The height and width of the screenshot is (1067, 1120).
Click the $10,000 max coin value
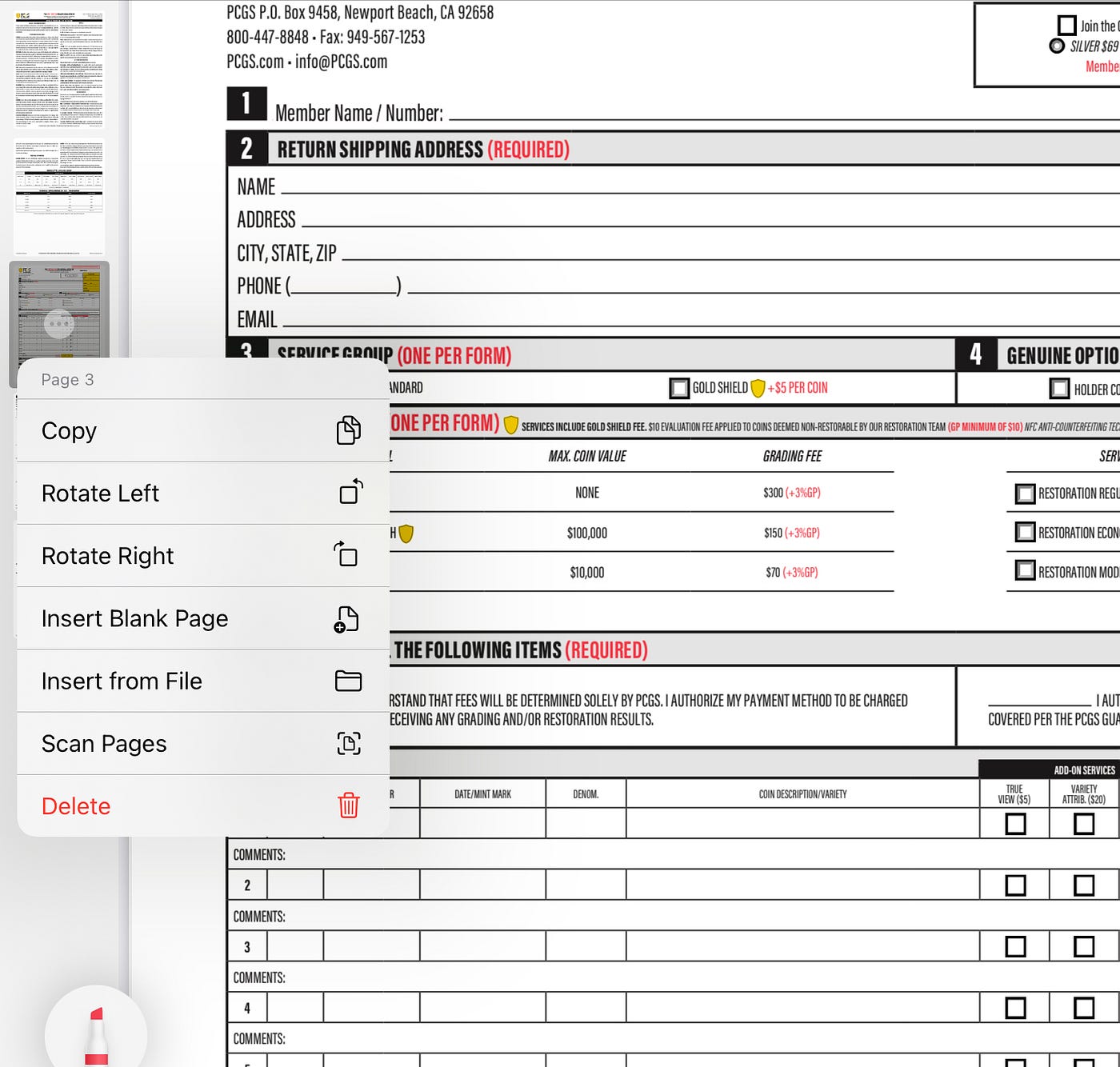587,573
